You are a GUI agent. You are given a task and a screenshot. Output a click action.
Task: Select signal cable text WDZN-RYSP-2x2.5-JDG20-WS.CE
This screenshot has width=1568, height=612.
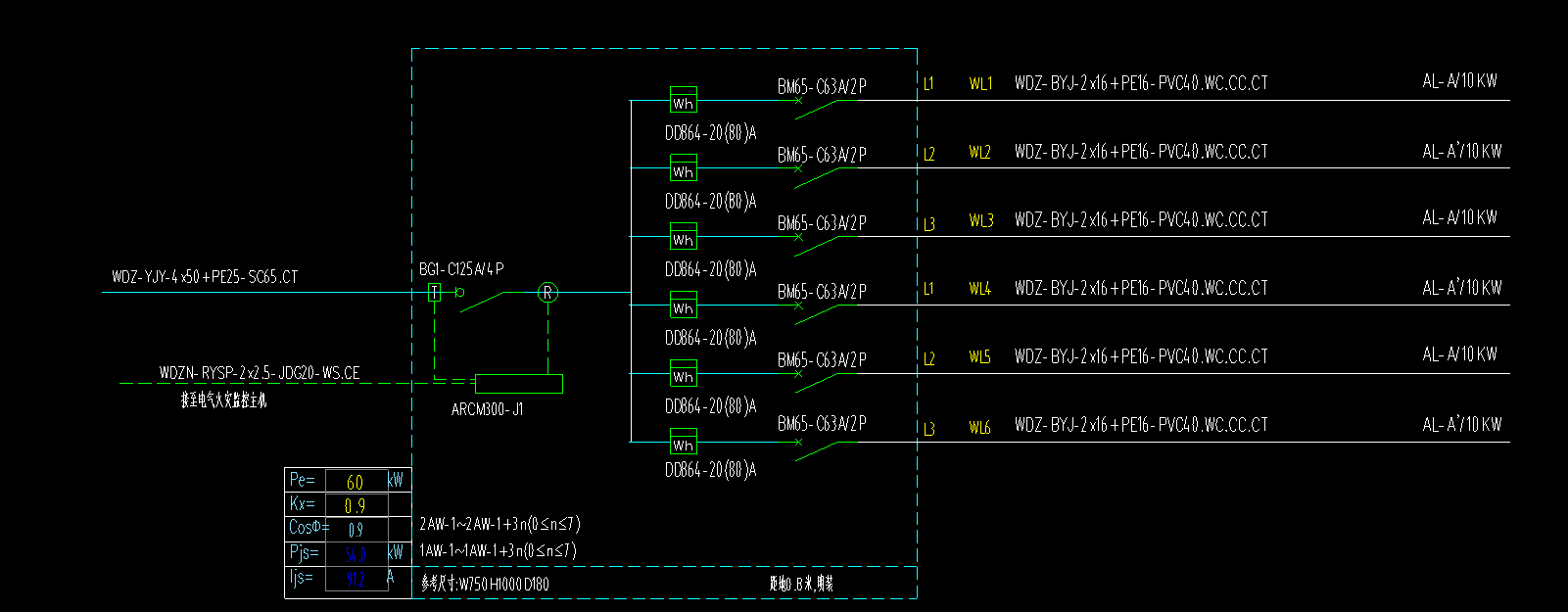[x=260, y=373]
